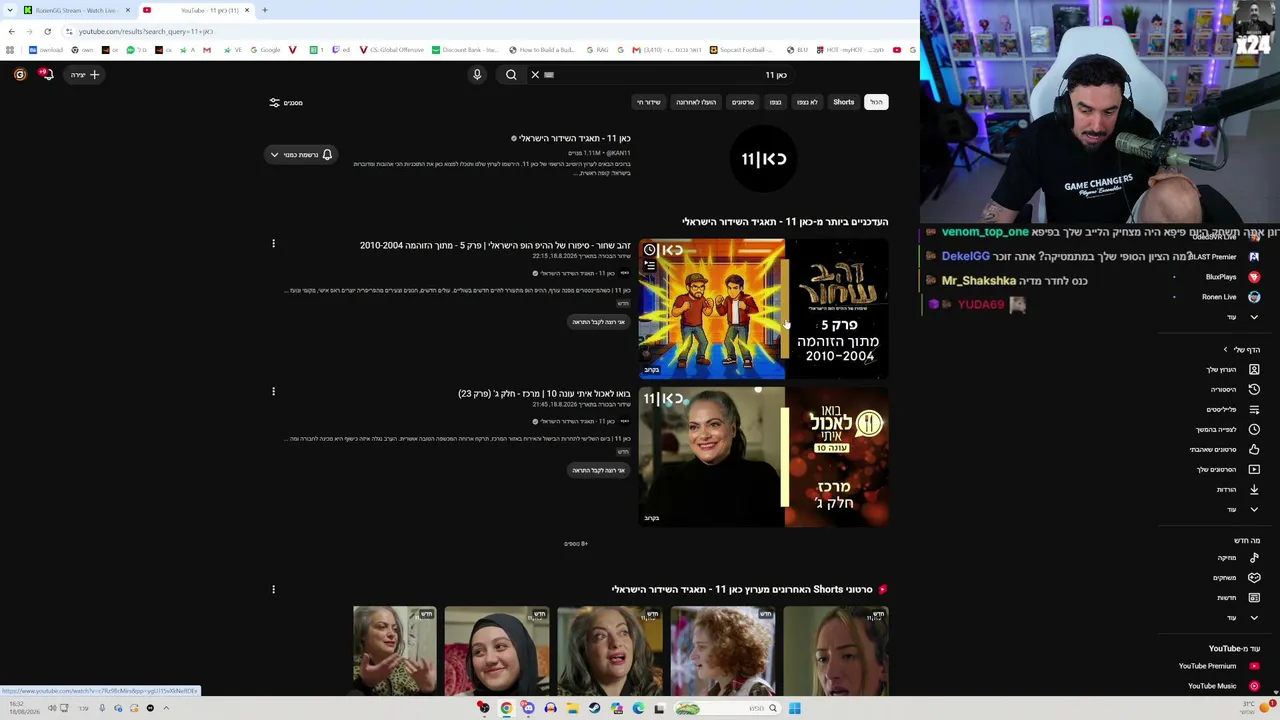
Task: Open Downloads (הורדות) in sidebar
Action: point(1237,490)
